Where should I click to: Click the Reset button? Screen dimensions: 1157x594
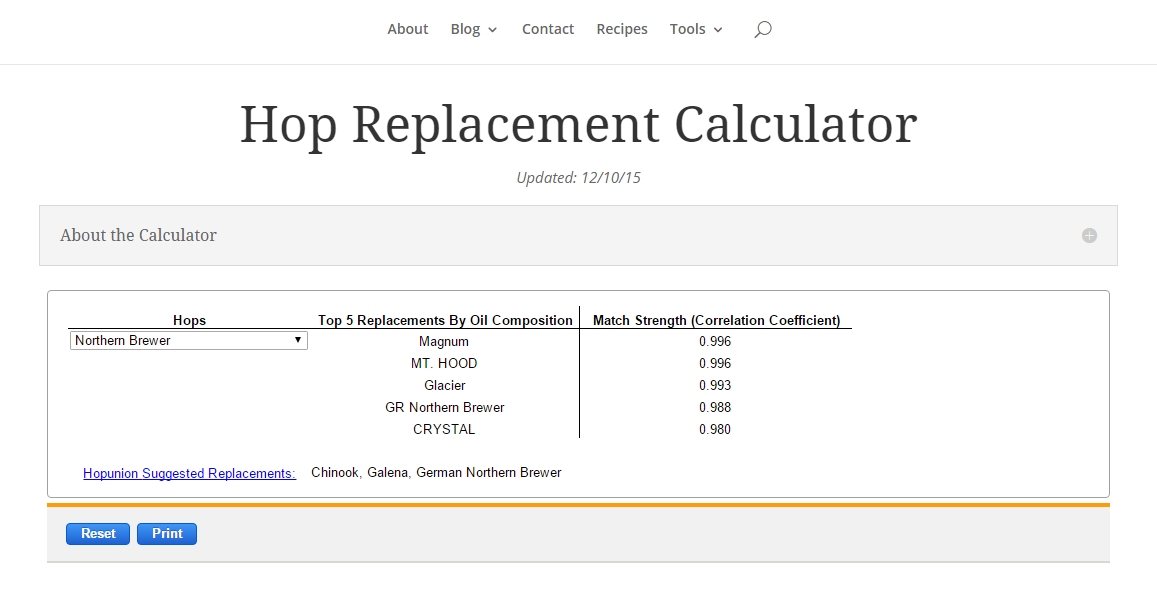(x=98, y=534)
